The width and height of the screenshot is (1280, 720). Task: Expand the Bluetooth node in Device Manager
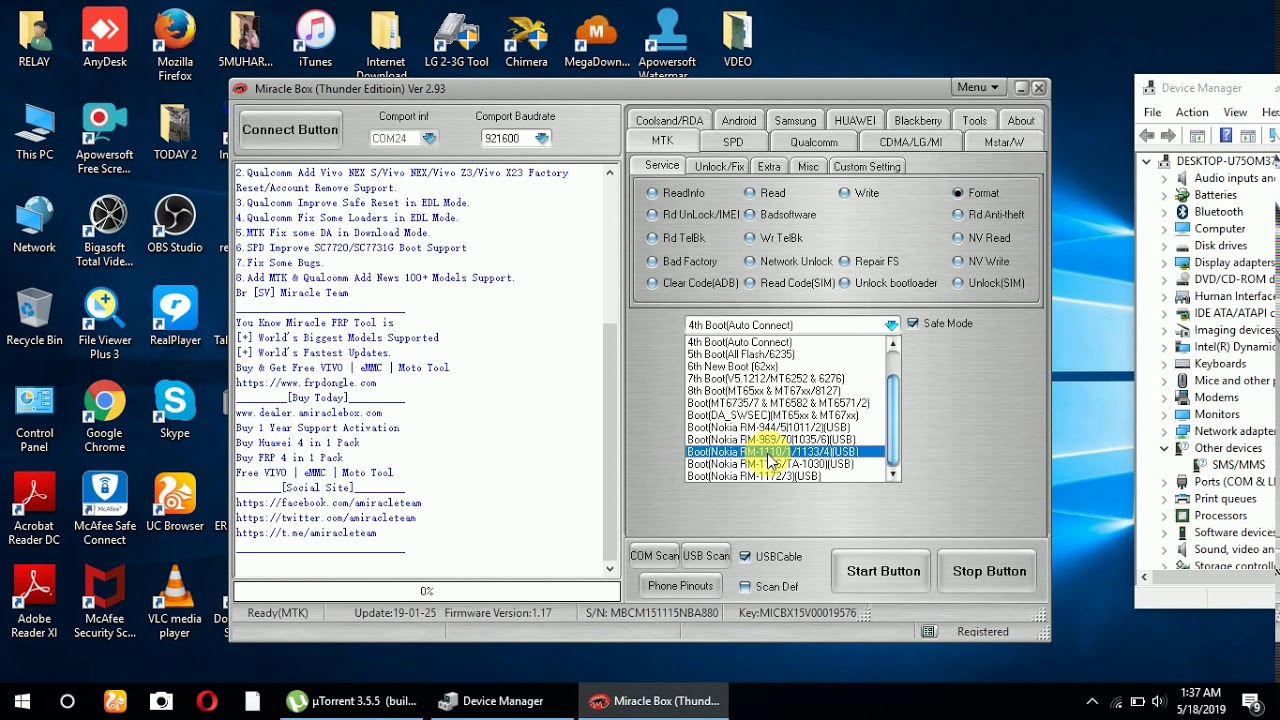1164,212
